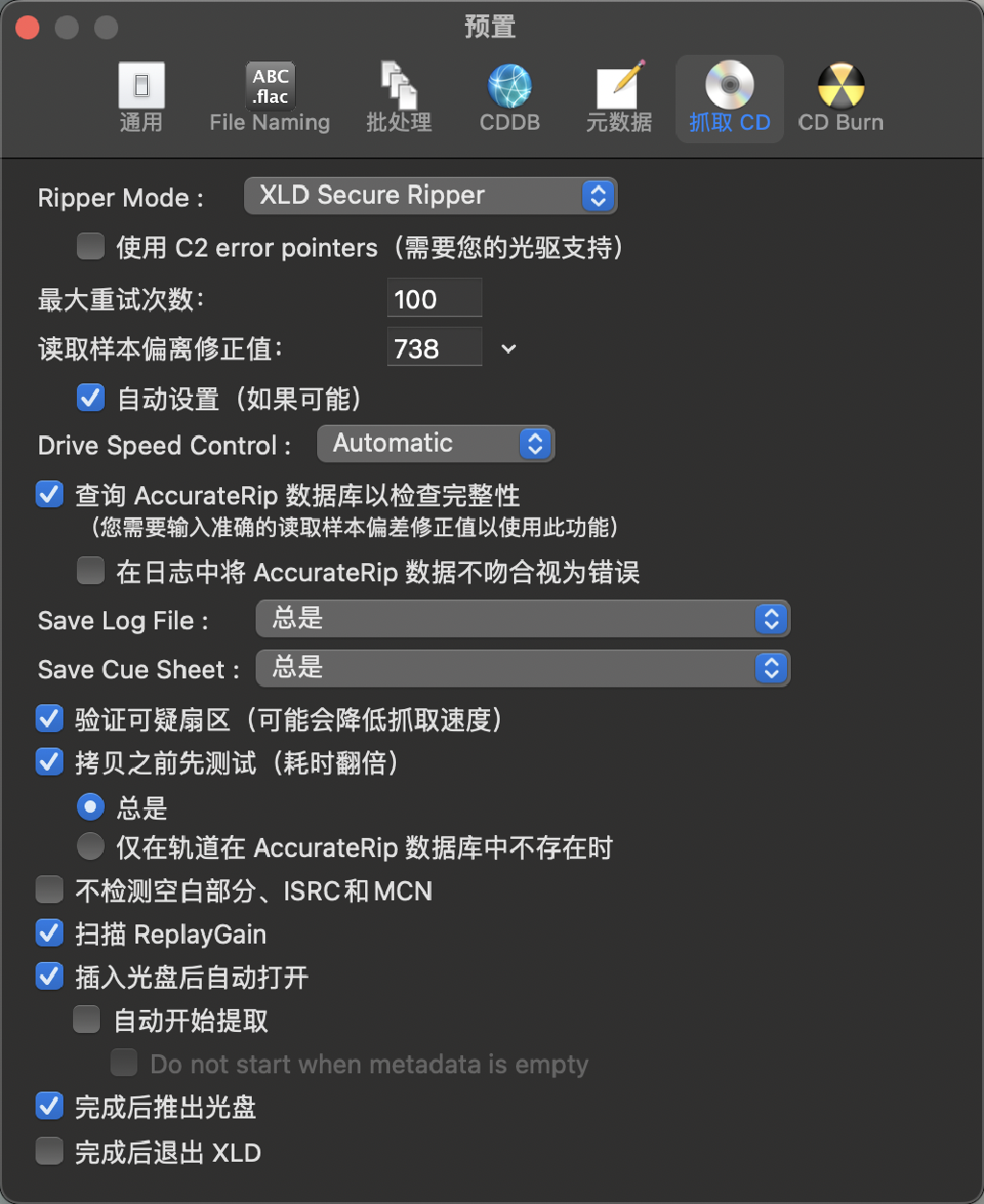The height and width of the screenshot is (1204, 984).
Task: Toggle 扫描 ReplayGain scanning
Action: coord(49,933)
